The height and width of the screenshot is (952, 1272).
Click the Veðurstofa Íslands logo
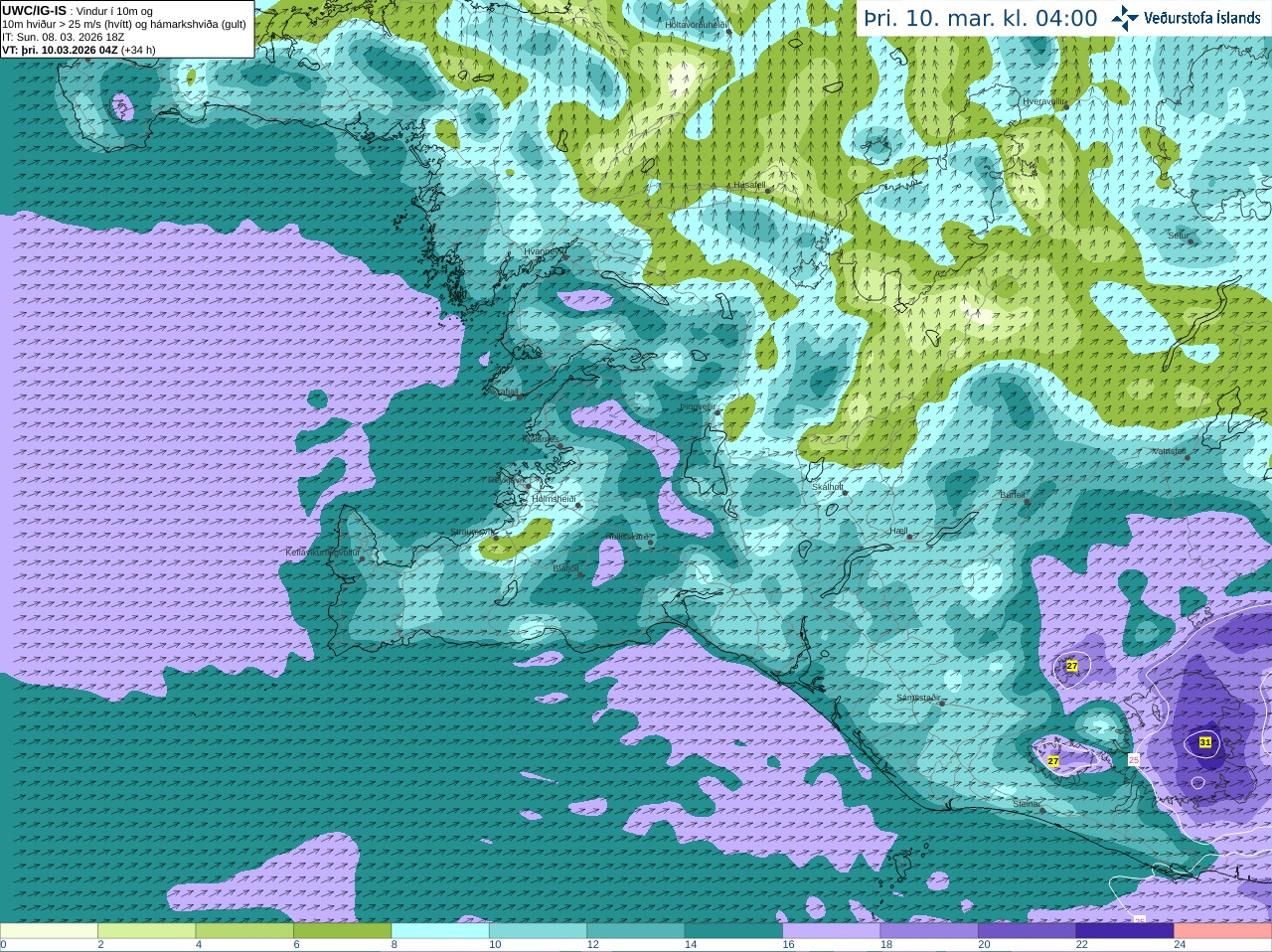coord(1186,17)
